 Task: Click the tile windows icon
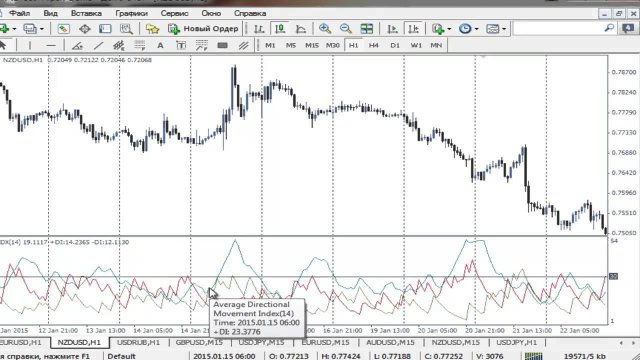tap(367, 29)
